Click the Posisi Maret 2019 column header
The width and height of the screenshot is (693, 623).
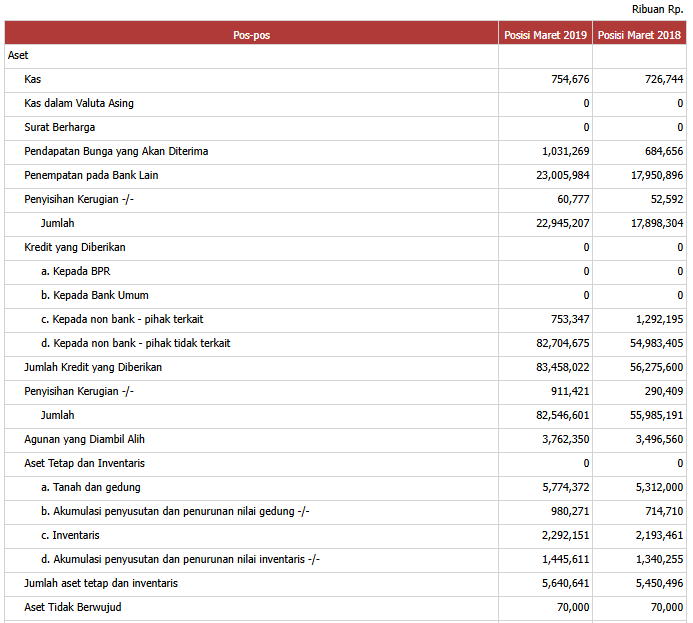tap(545, 35)
